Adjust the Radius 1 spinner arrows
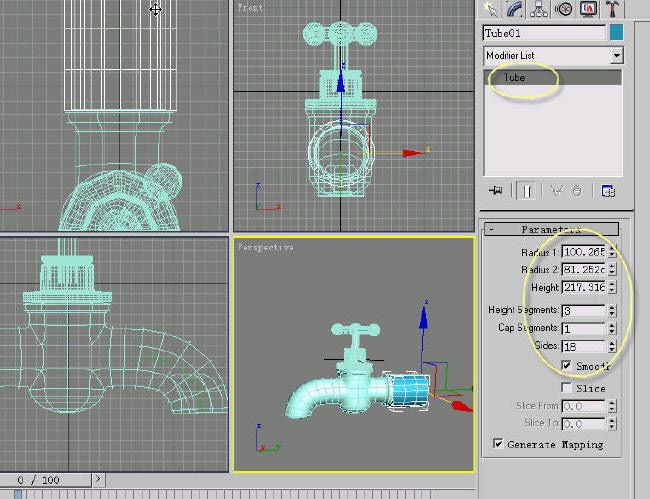The image size is (650, 499). click(612, 252)
